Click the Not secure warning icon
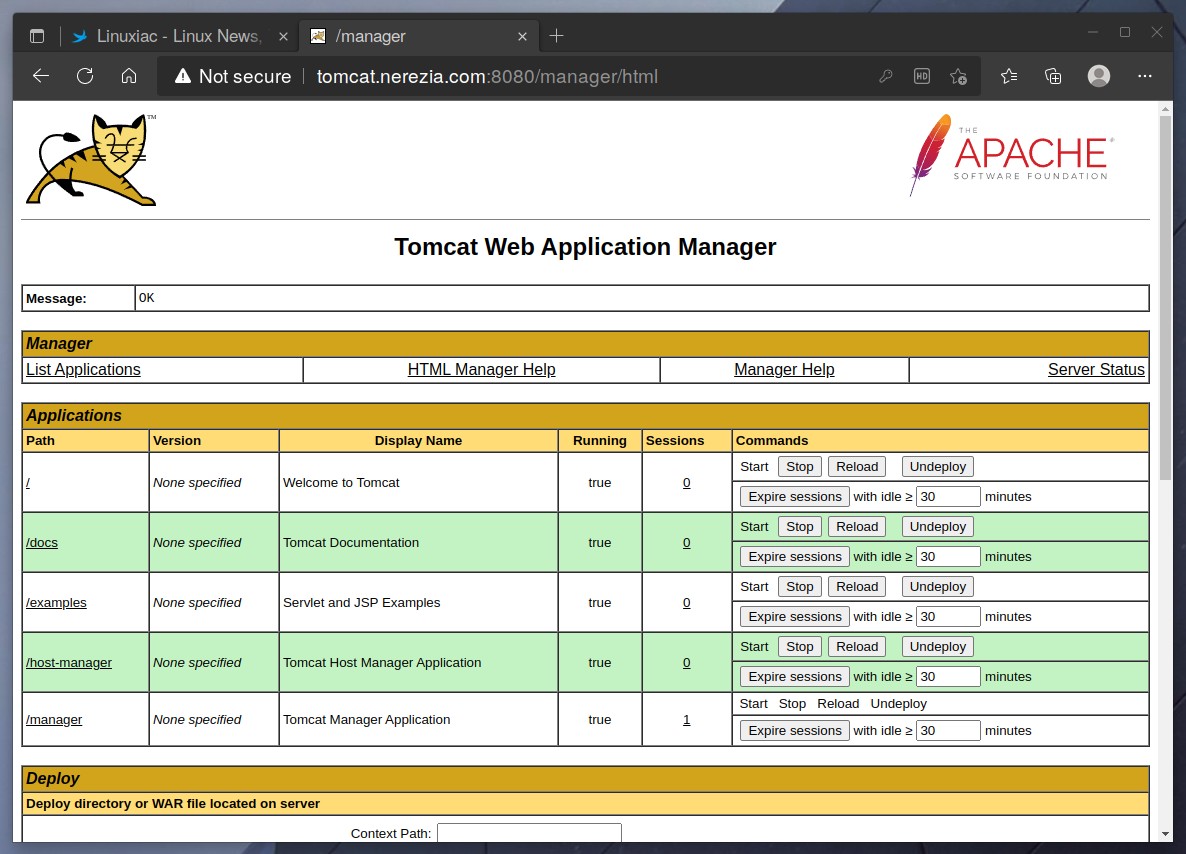 point(182,76)
